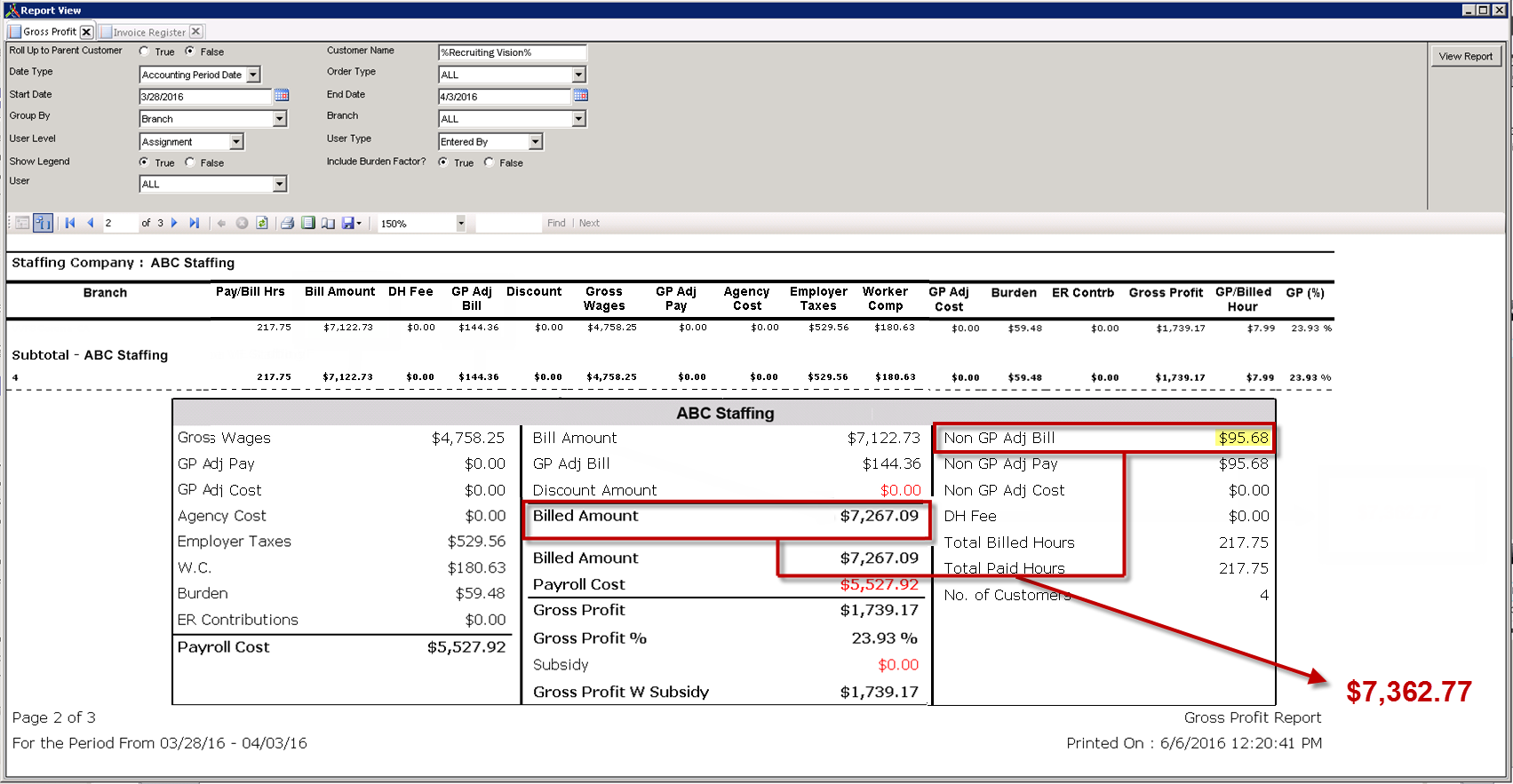Click the 'Staffing Company : ABC Staffing' heading
The width and height of the screenshot is (1513, 784).
coord(123,263)
